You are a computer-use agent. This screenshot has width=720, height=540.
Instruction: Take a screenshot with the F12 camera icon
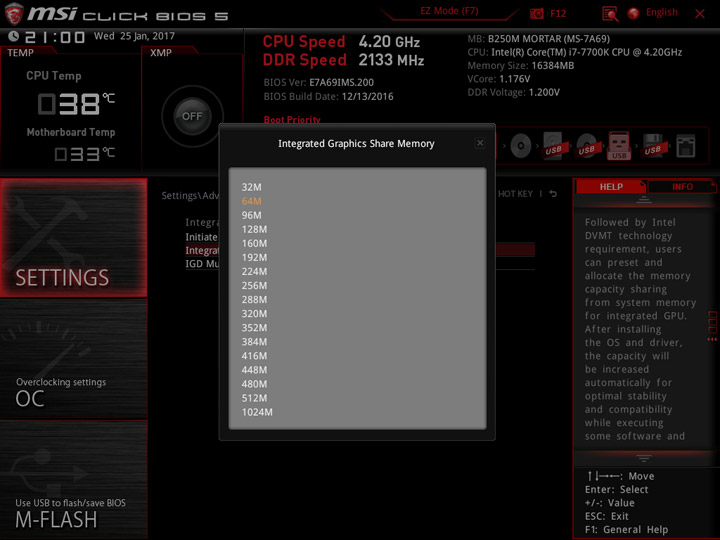coord(536,13)
